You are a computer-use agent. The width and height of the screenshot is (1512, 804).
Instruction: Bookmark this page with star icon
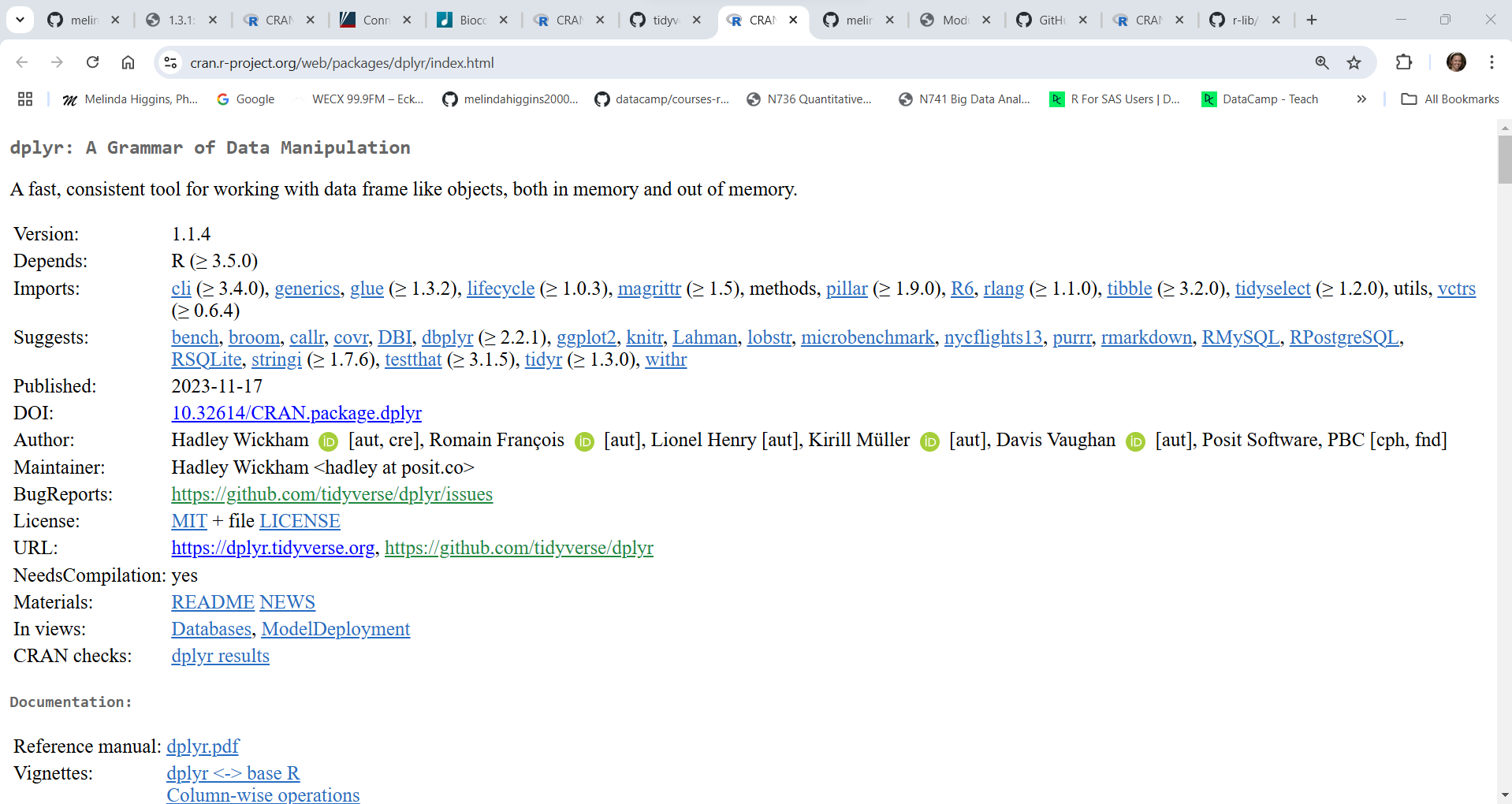click(x=1354, y=62)
